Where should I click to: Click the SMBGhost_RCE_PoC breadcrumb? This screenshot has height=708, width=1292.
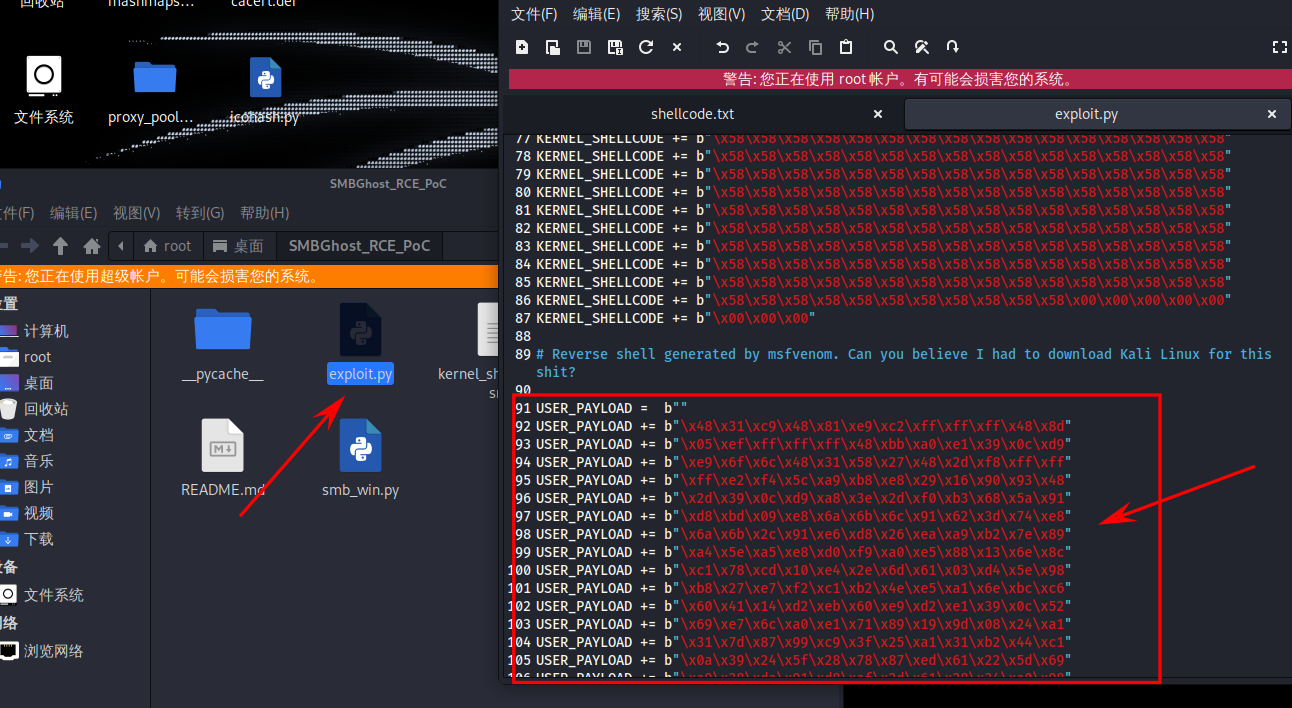359,246
